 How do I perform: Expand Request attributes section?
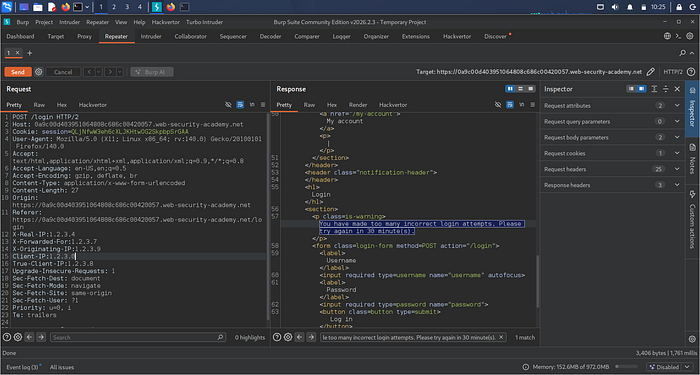click(x=677, y=106)
